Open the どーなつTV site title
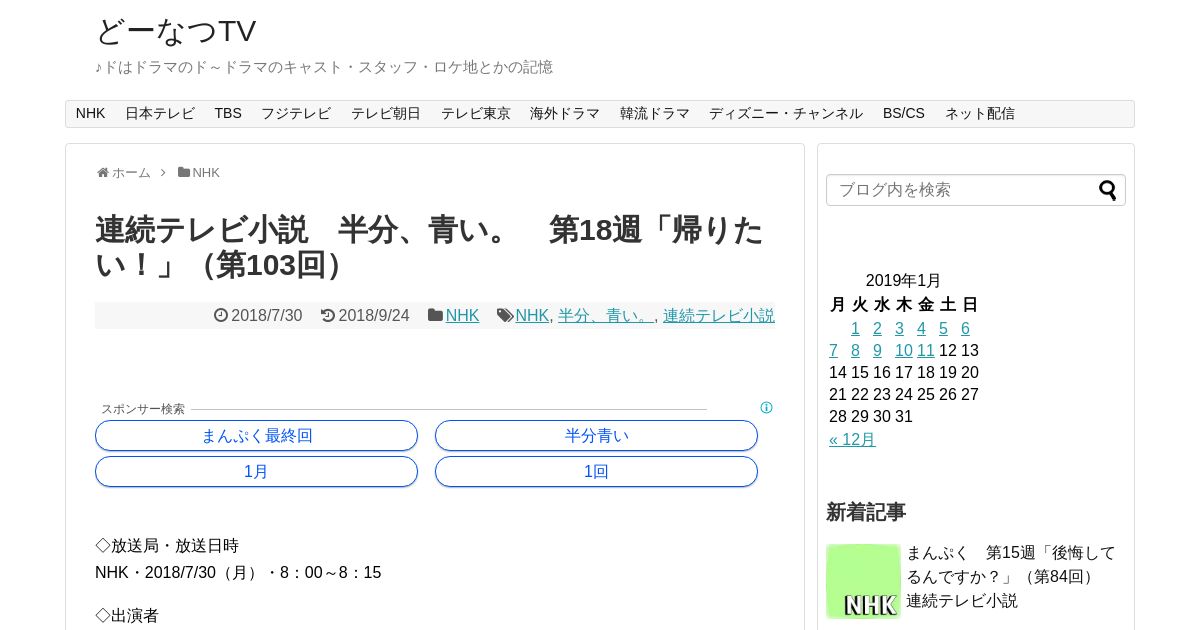The height and width of the screenshot is (630, 1200). 176,31
